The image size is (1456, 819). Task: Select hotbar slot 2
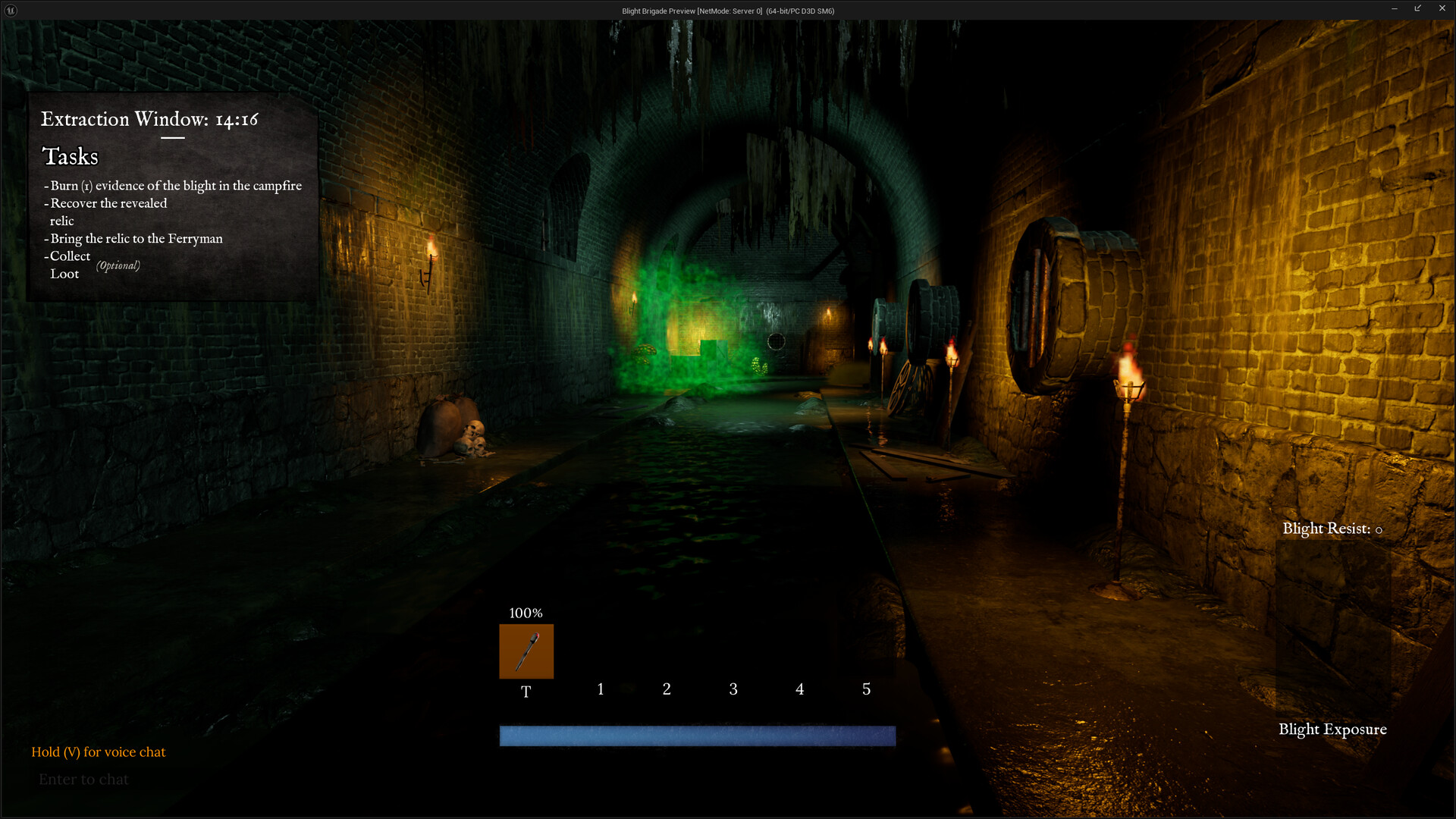coord(667,689)
